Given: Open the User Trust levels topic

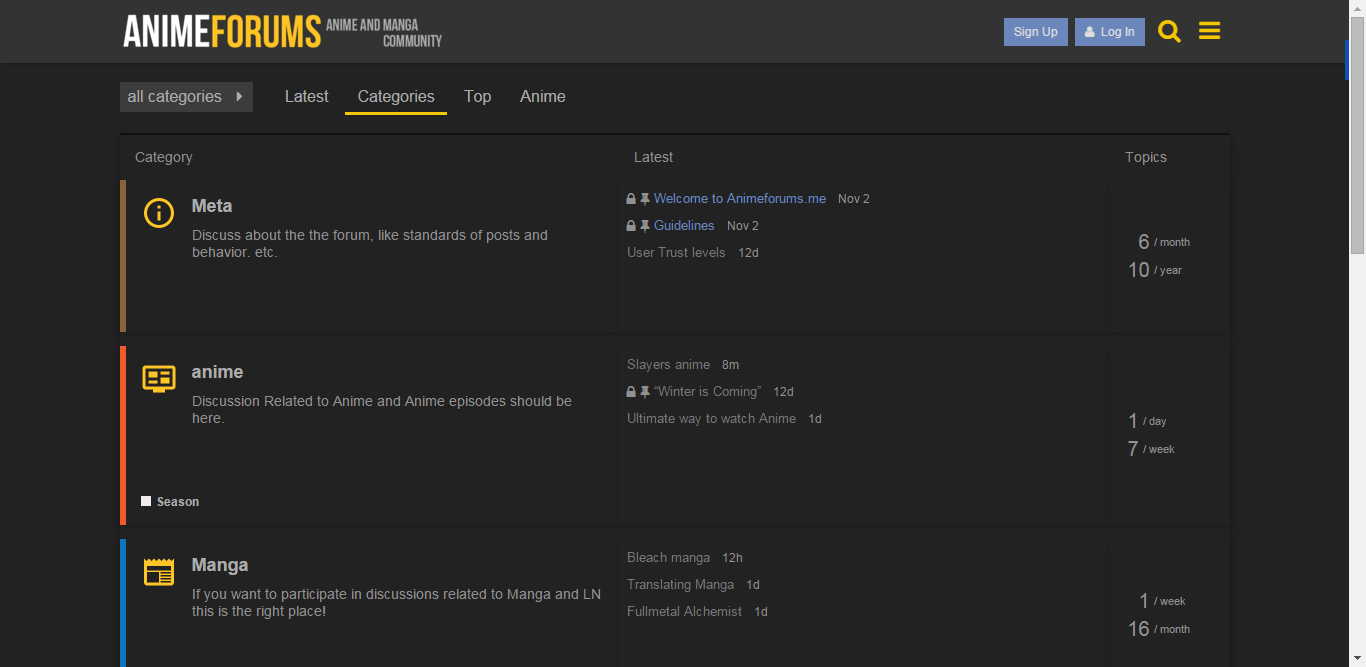Looking at the screenshot, I should tap(676, 253).
